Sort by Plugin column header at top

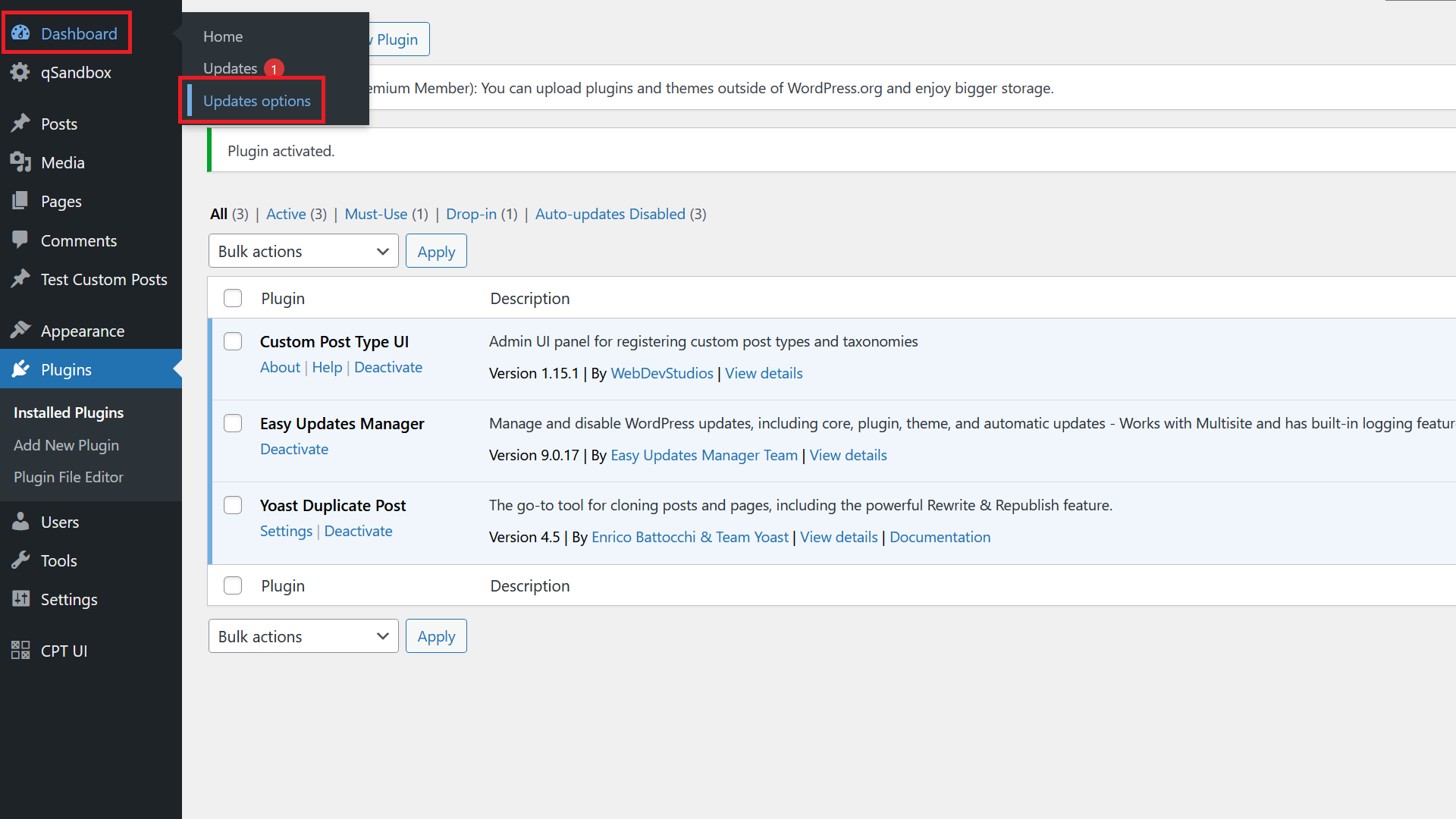pyautogui.click(x=283, y=298)
